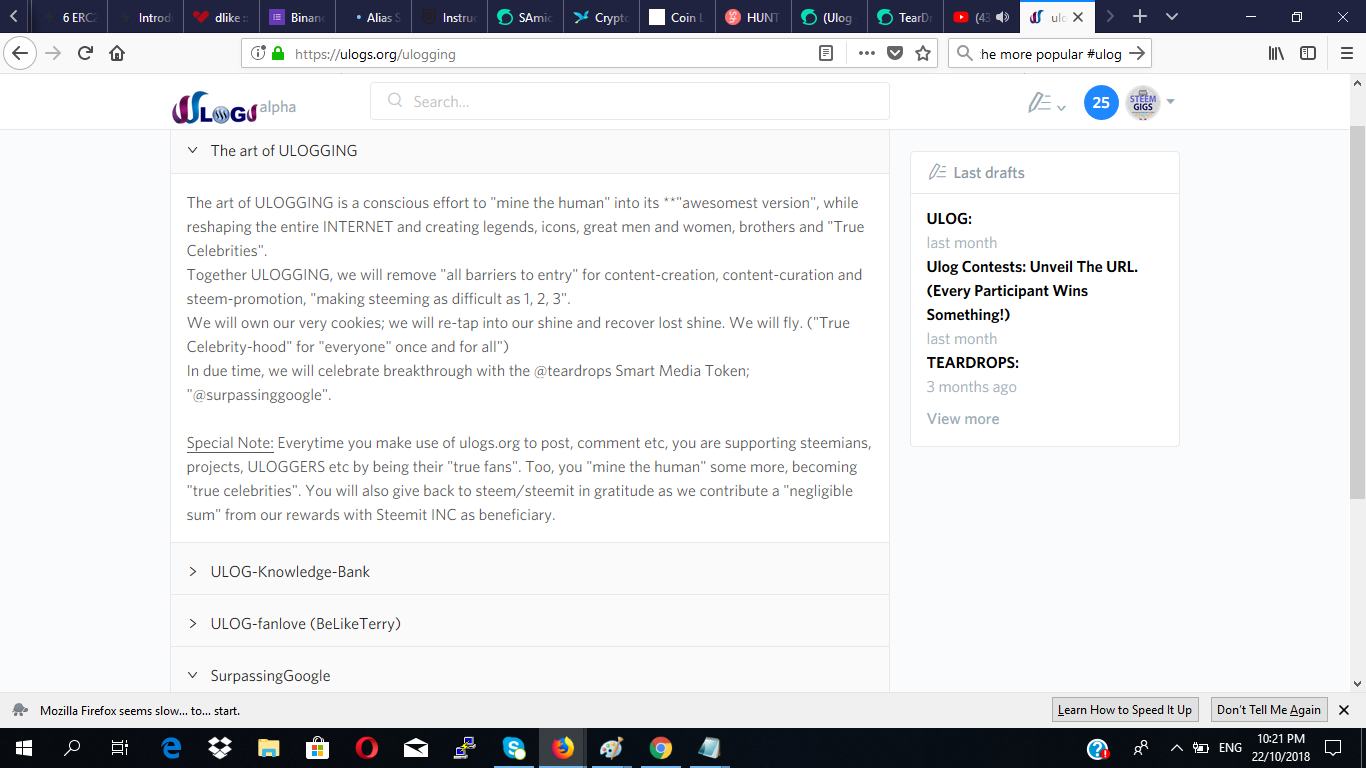Open the TEARDROPS: draft

[973, 363]
